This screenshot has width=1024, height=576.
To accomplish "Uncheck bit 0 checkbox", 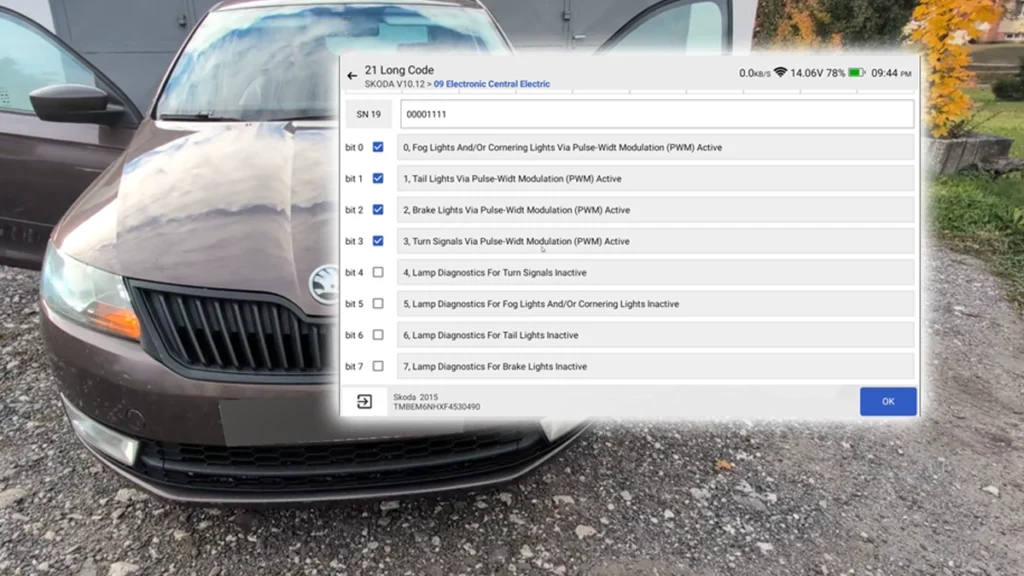I will pyautogui.click(x=378, y=147).
